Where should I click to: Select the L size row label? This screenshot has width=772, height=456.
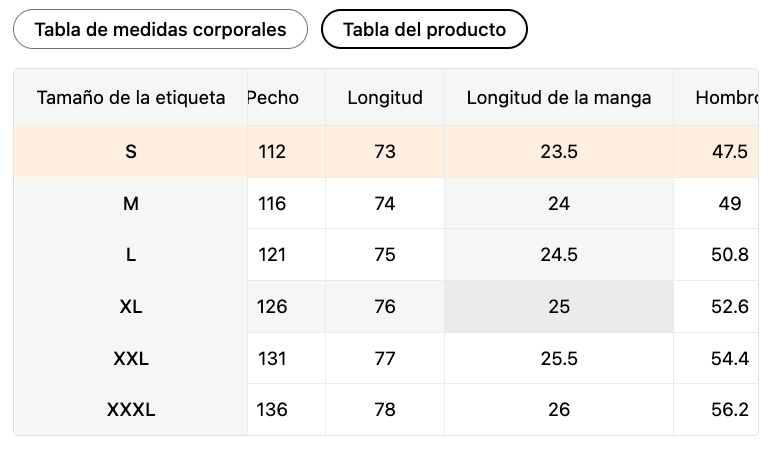(x=131, y=255)
